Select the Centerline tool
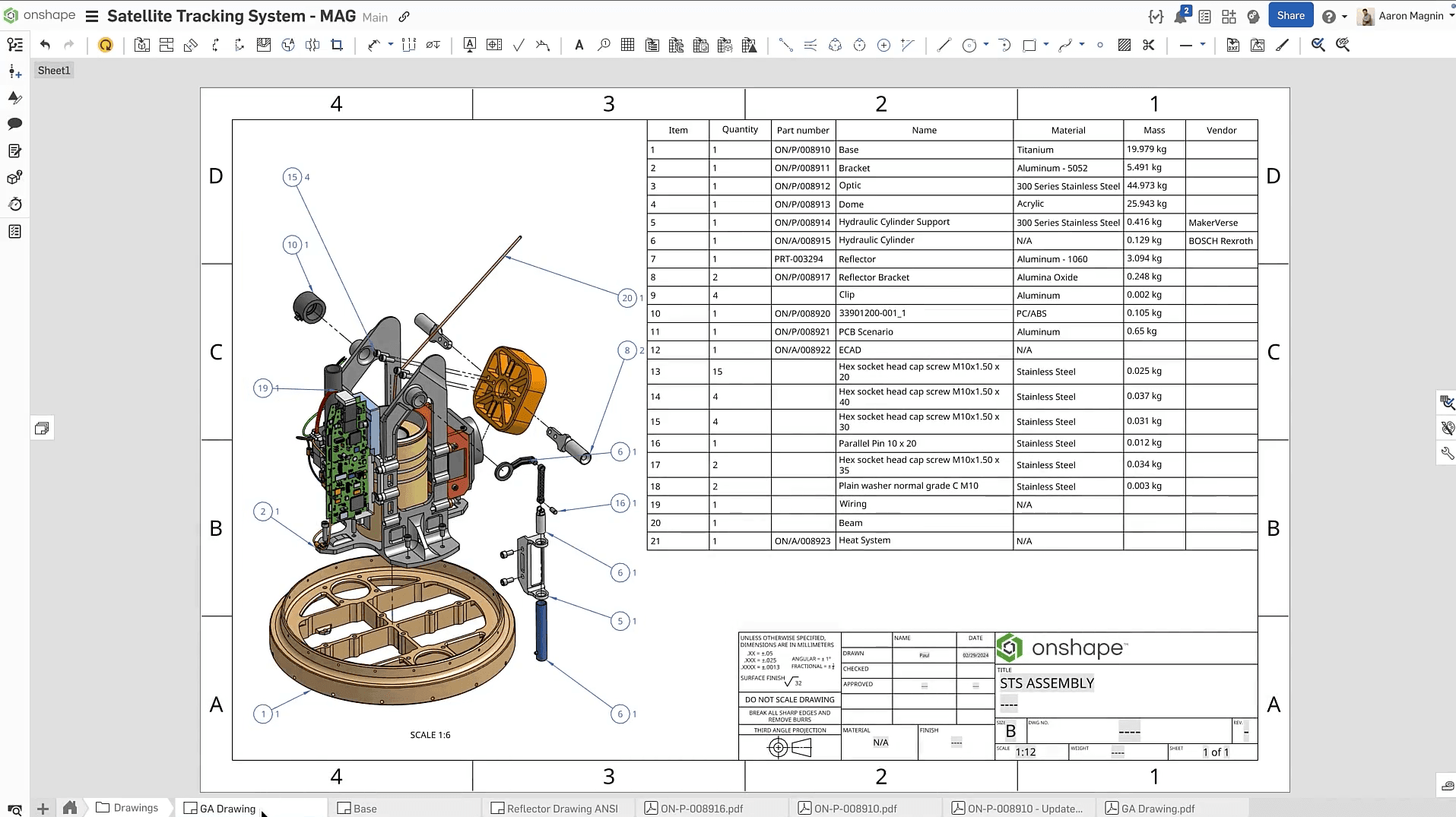The height and width of the screenshot is (817, 1456). tap(786, 45)
